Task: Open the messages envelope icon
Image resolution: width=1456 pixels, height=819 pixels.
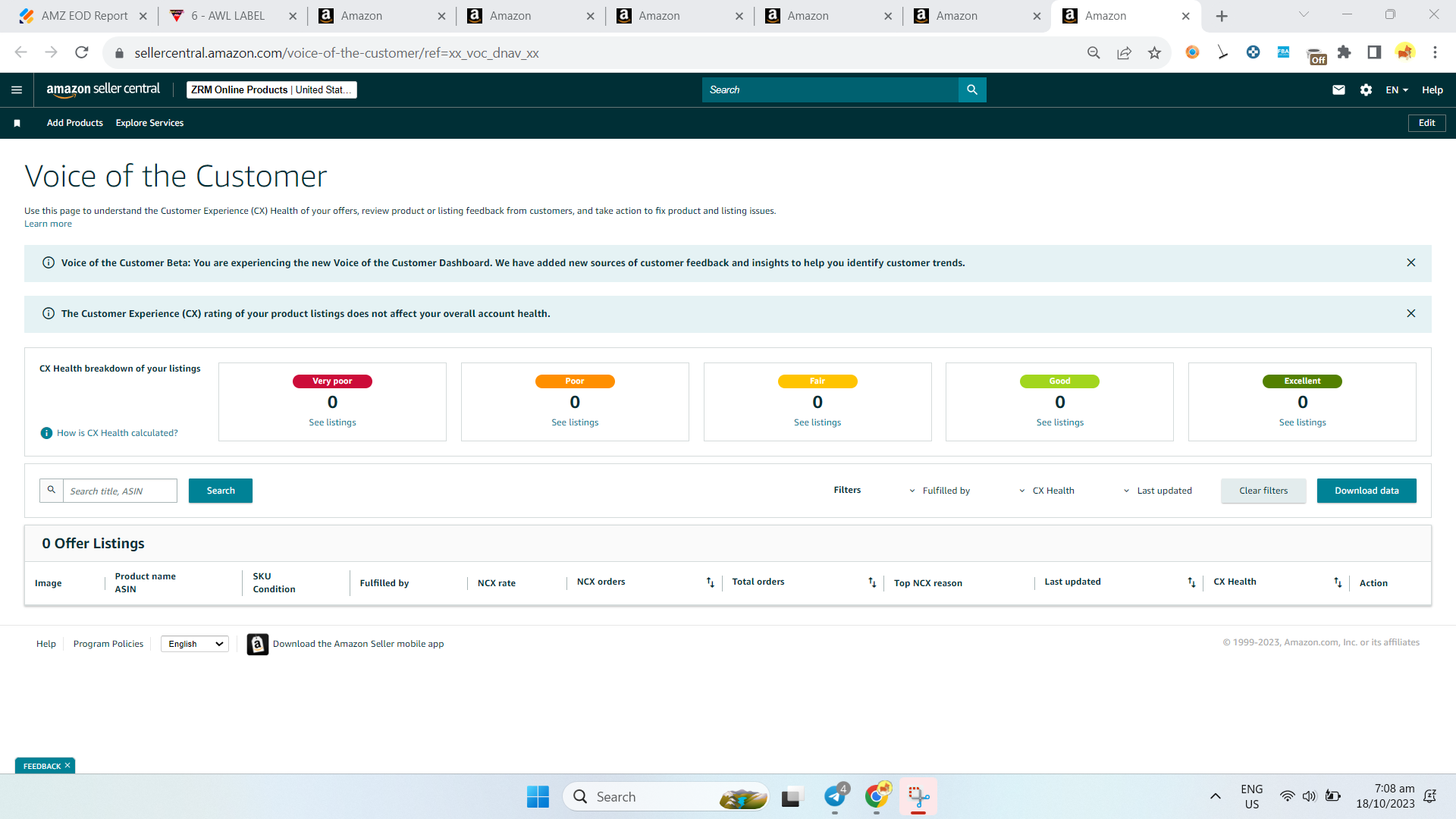Action: (x=1338, y=90)
